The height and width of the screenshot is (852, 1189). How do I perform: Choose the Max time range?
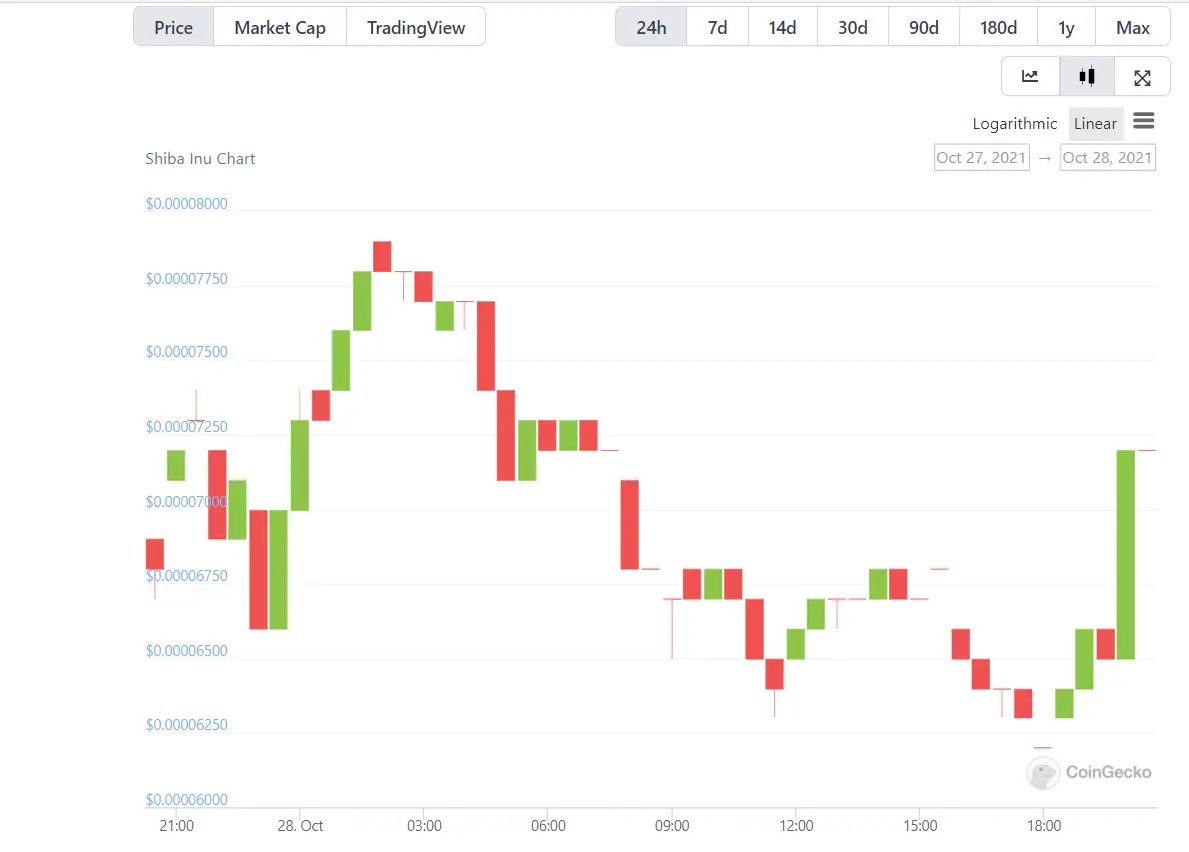1133,27
